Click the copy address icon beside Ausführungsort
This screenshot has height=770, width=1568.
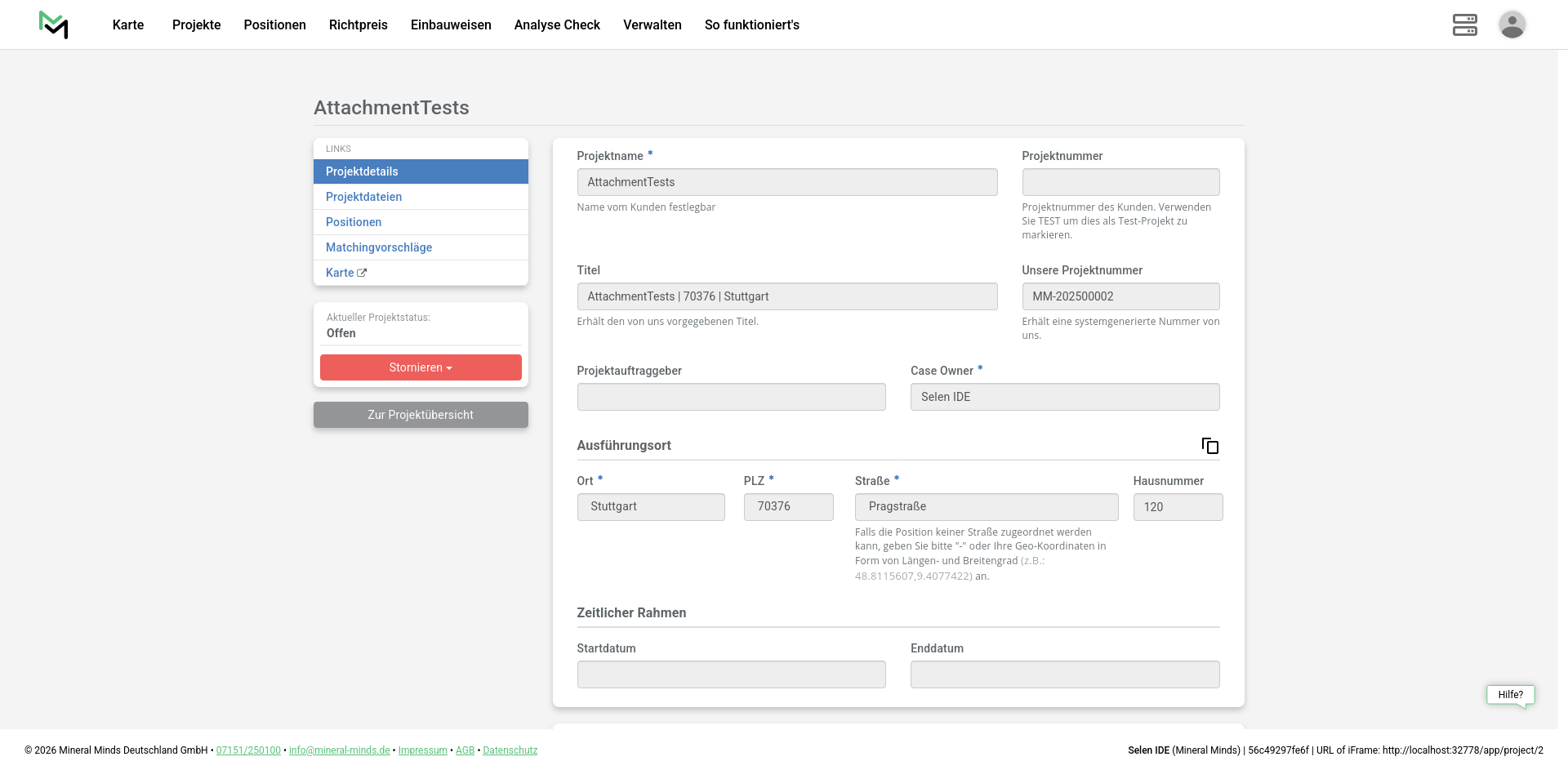[1209, 446]
